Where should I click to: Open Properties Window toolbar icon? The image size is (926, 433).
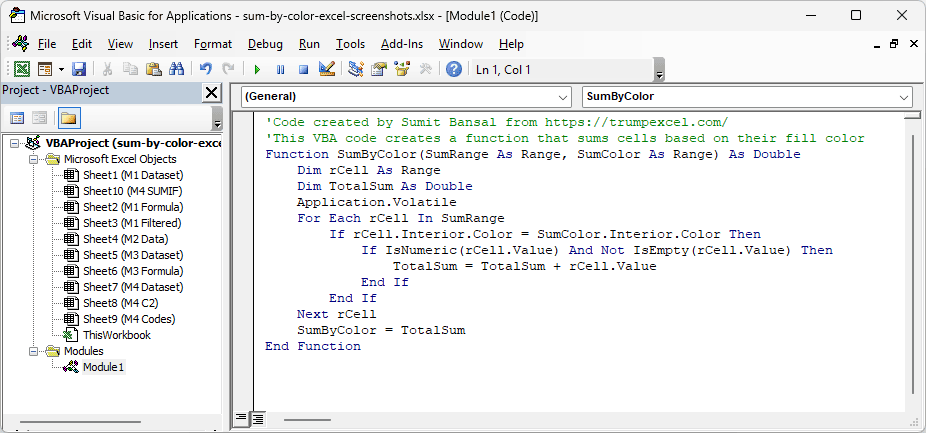[379, 70]
